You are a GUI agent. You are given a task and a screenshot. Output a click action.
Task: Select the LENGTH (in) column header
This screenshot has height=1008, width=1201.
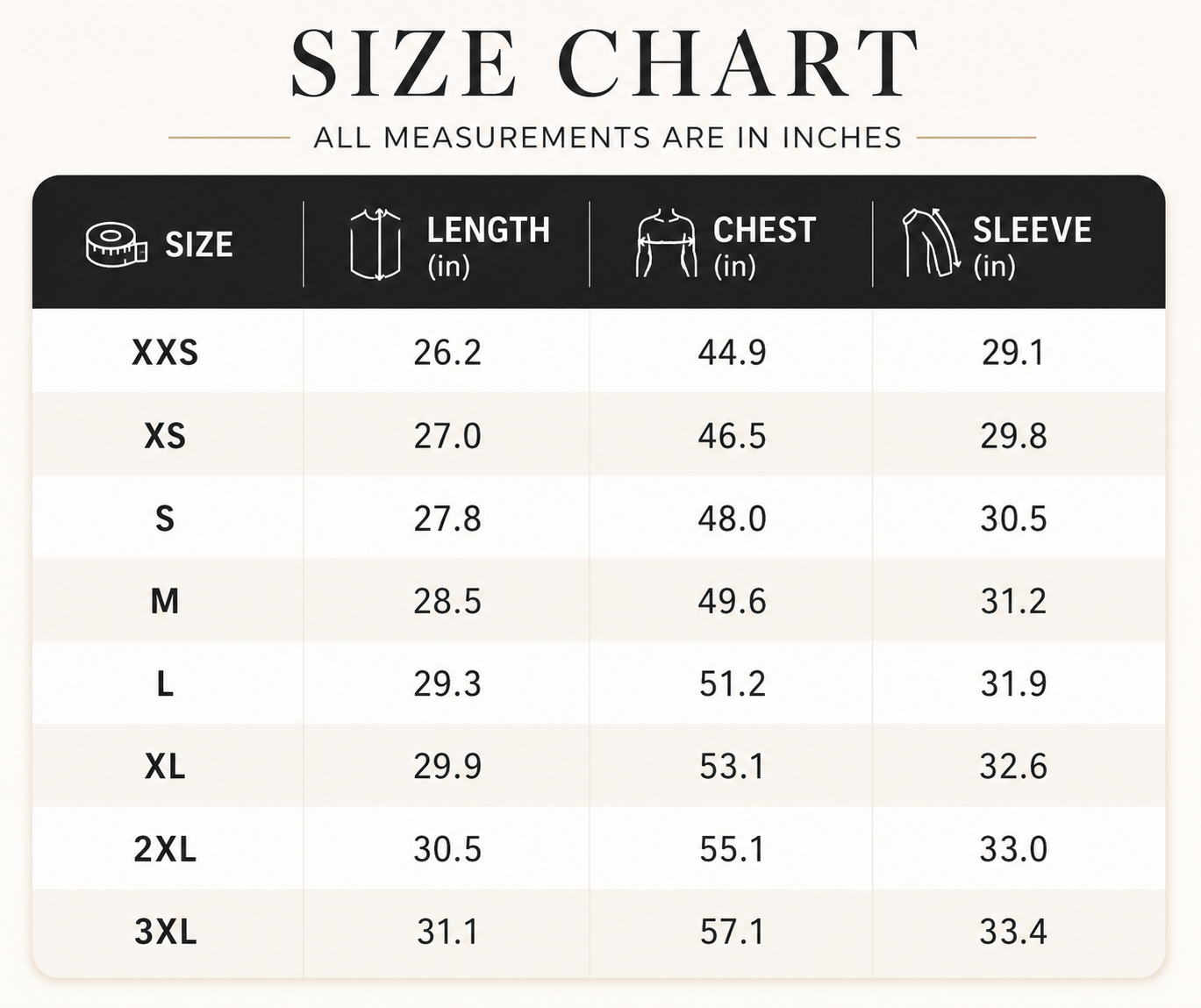click(489, 245)
